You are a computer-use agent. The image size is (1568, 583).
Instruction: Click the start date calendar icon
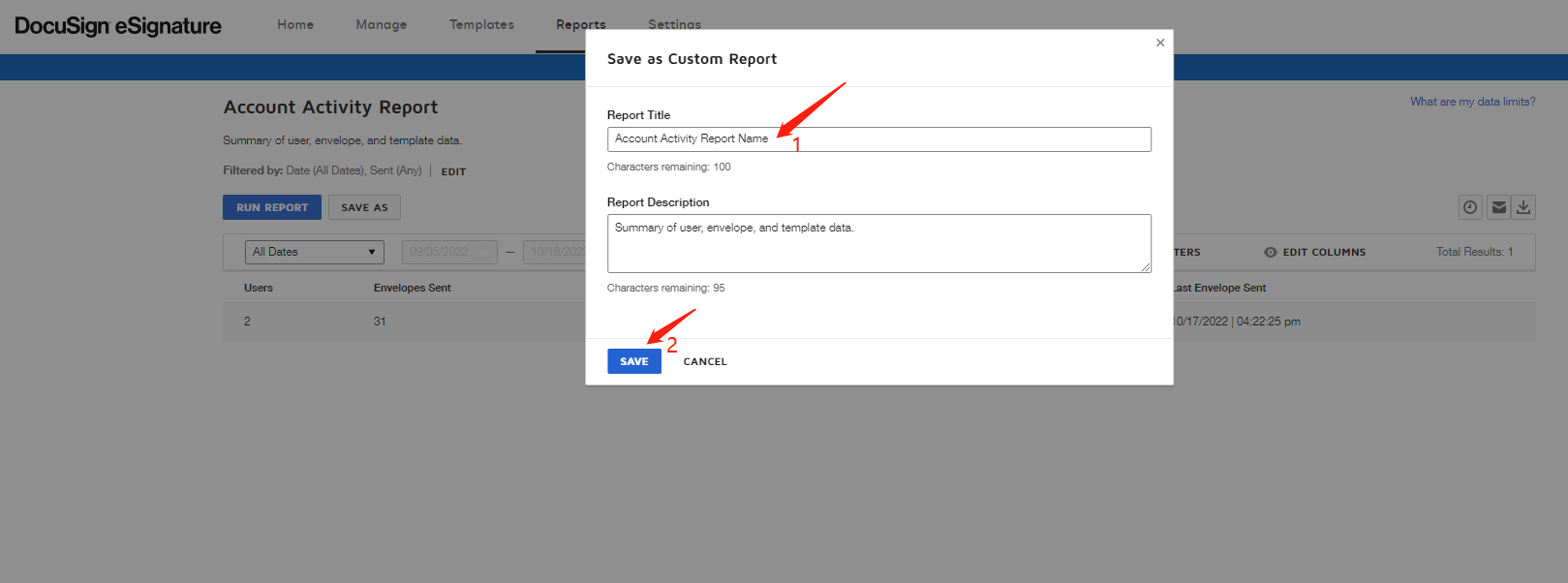point(484,252)
